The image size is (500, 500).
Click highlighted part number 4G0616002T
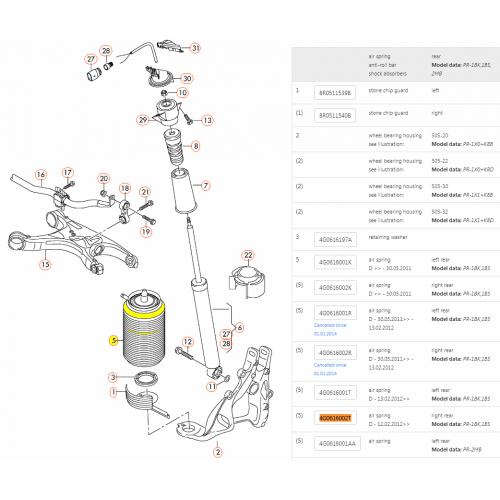tap(335, 418)
